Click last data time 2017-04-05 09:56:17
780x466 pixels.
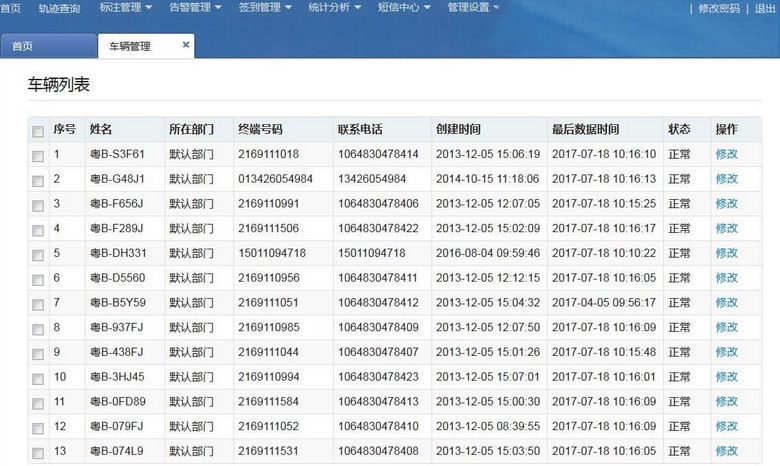(x=604, y=302)
